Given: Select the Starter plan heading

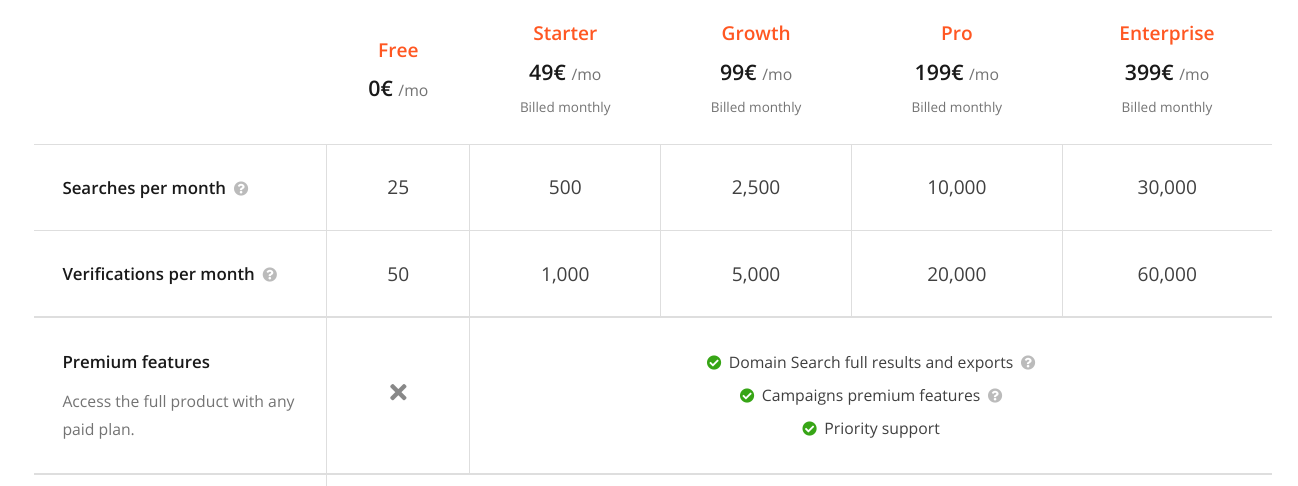Looking at the screenshot, I should coord(565,34).
